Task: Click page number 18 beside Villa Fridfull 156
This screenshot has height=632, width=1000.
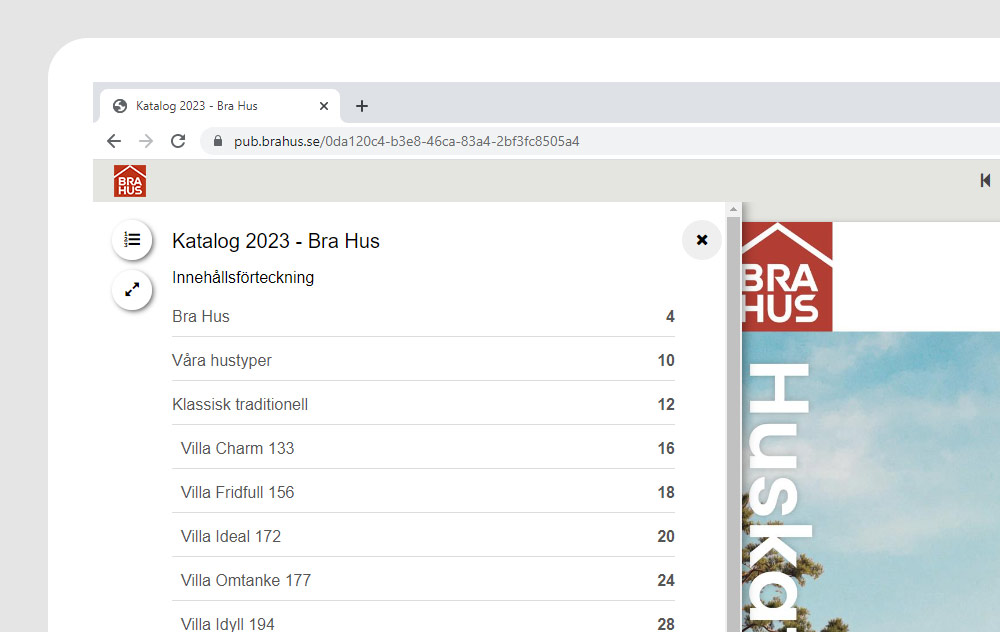Action: coord(666,492)
